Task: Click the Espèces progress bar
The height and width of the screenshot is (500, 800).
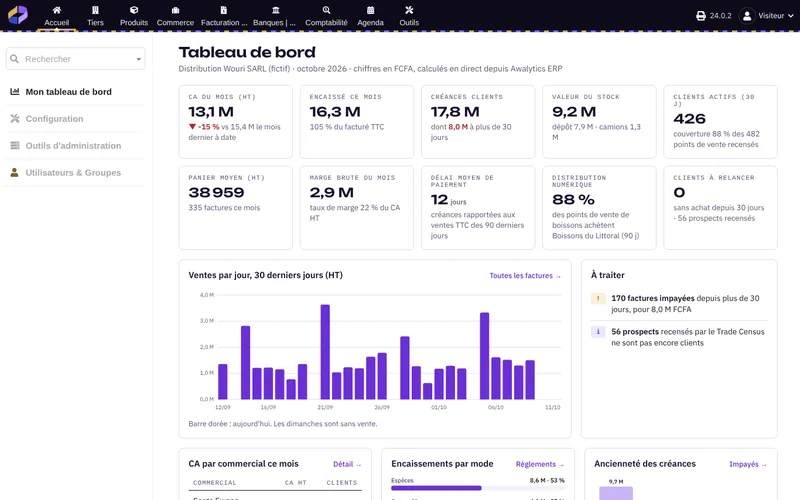Action: click(478, 488)
